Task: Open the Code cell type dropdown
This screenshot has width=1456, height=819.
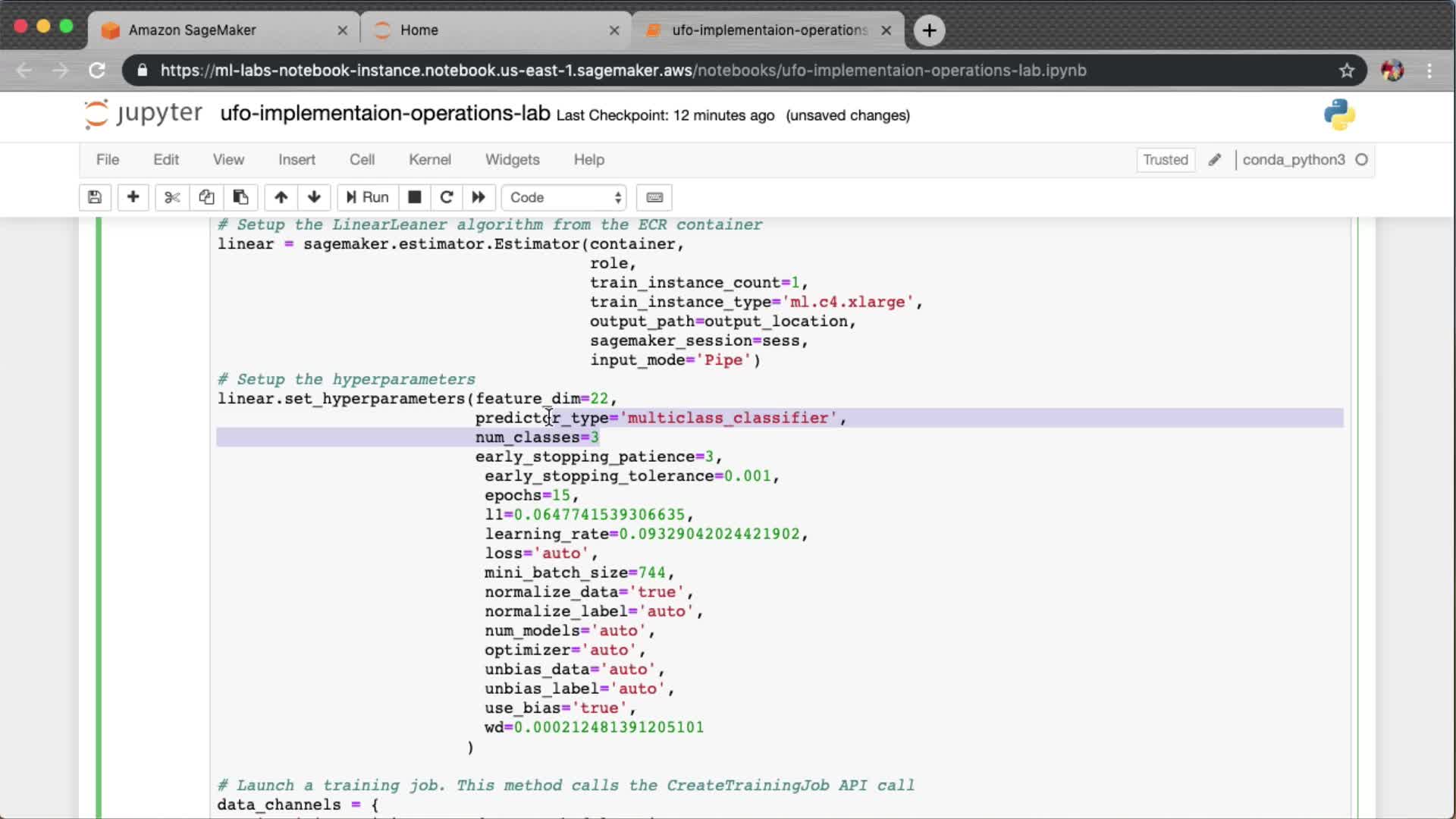Action: pyautogui.click(x=564, y=197)
